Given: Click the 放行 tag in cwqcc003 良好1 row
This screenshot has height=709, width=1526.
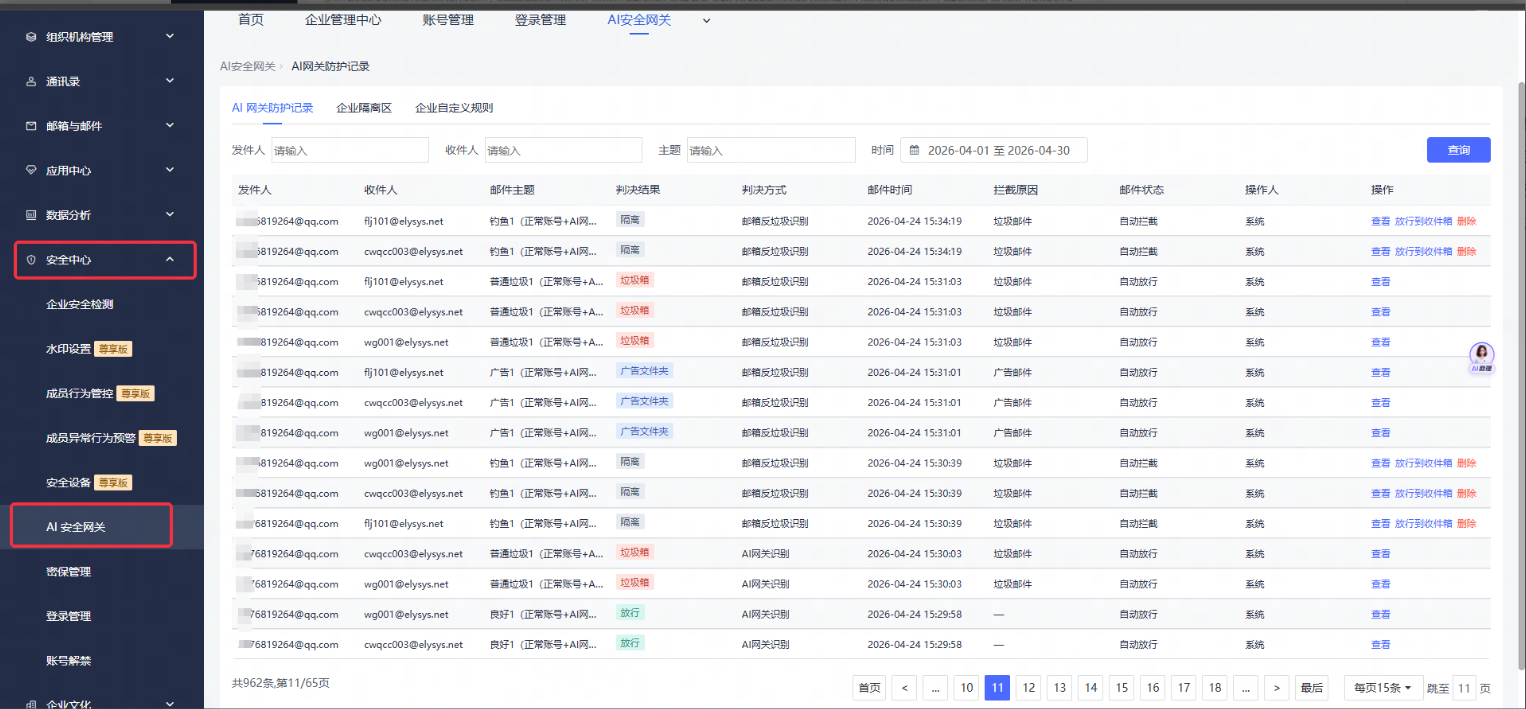Looking at the screenshot, I should (x=630, y=643).
